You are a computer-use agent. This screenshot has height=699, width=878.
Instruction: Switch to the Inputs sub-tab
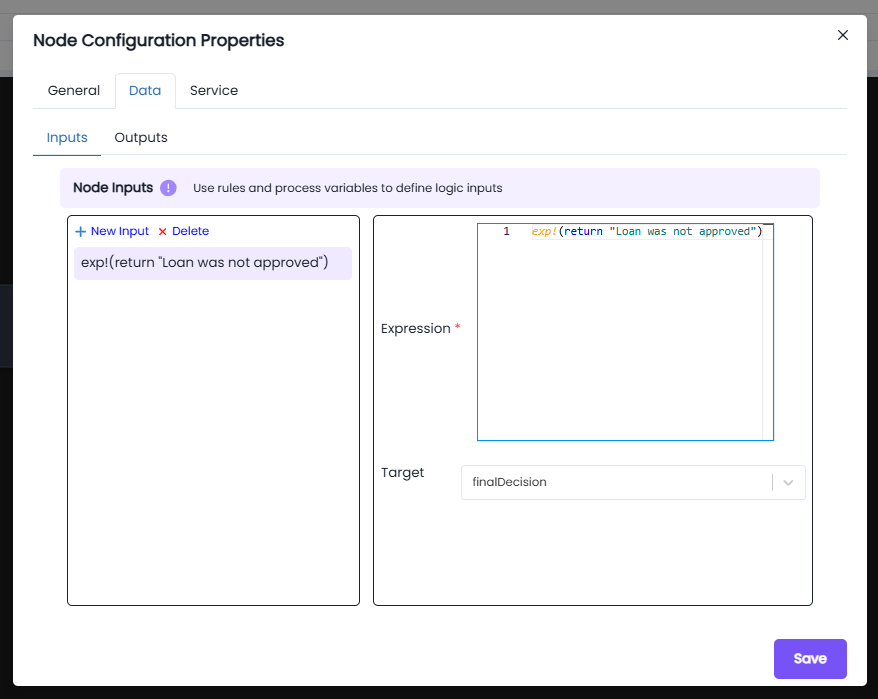pyautogui.click(x=67, y=138)
